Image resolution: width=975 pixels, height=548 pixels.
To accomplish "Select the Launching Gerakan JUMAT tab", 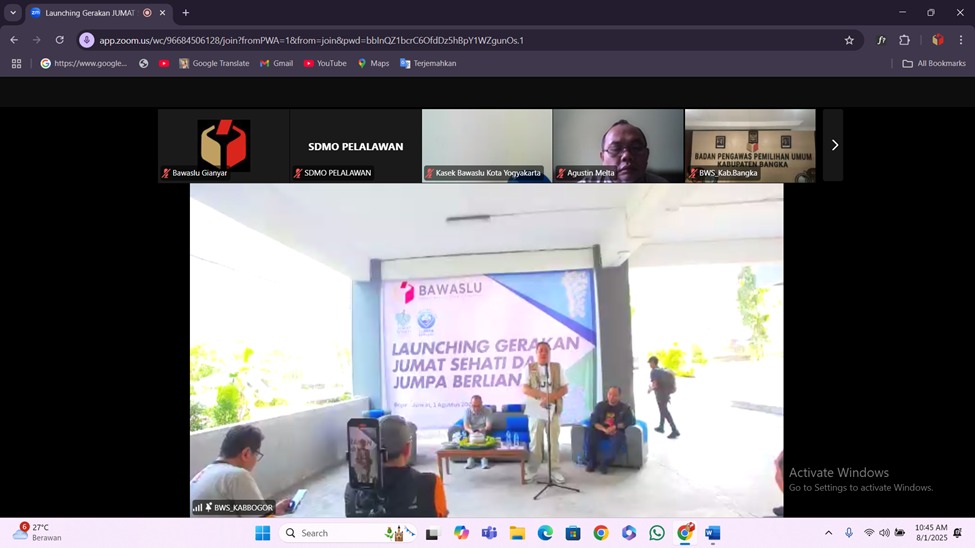I will click(x=98, y=12).
